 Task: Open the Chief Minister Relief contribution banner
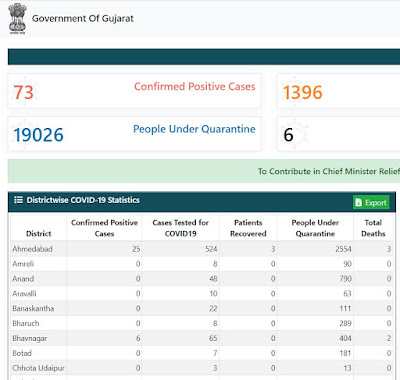tap(204, 171)
